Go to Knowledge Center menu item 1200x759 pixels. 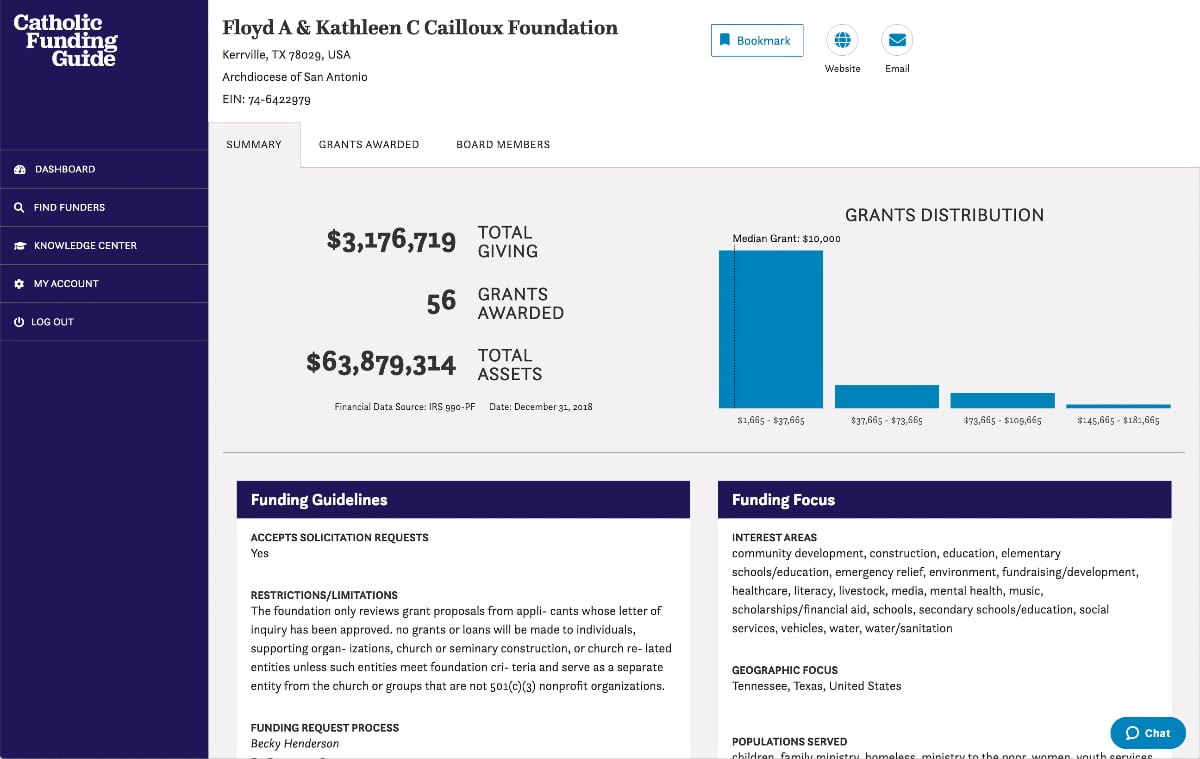tap(85, 245)
